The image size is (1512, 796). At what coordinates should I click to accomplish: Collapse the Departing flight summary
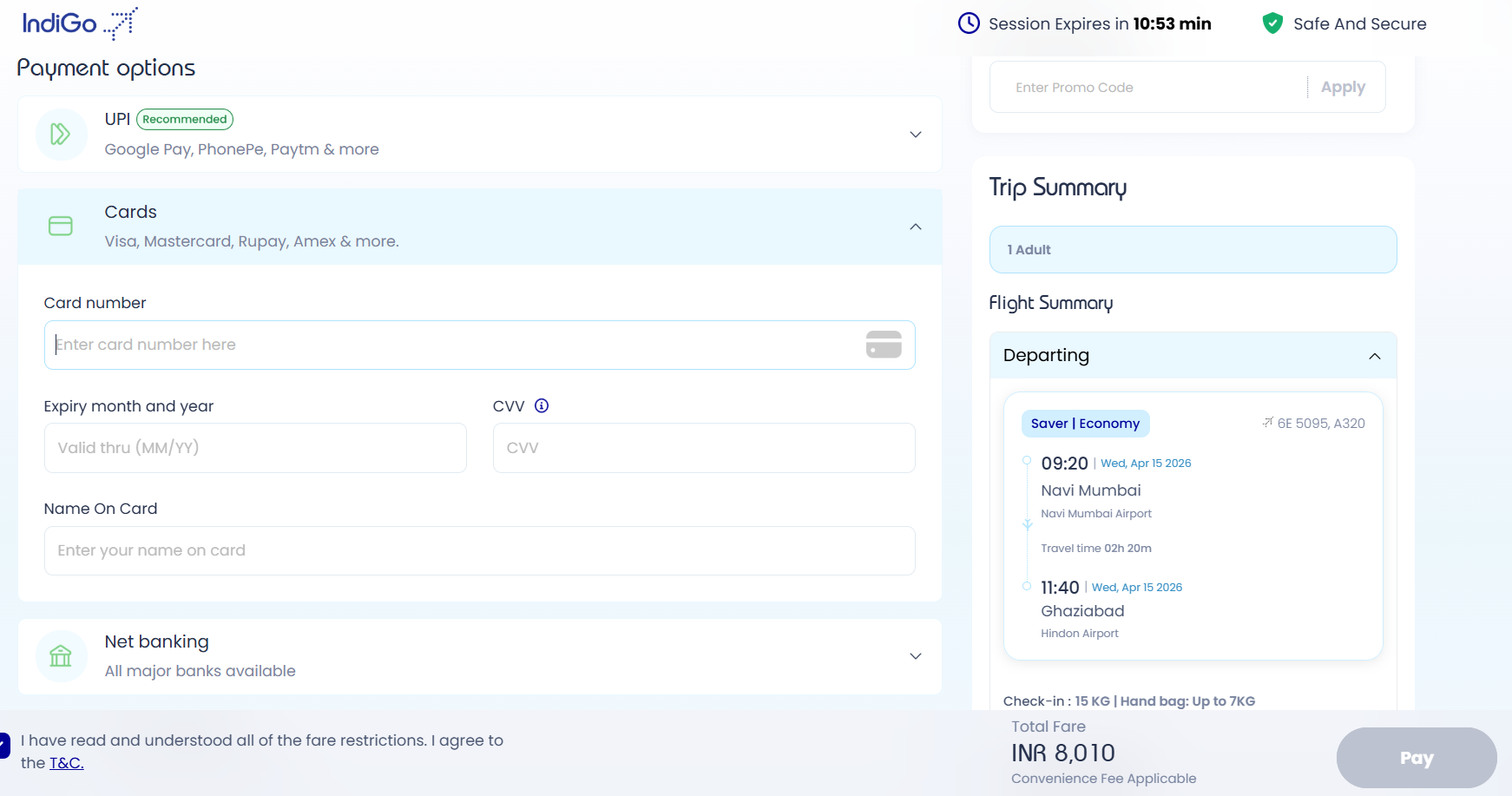pyautogui.click(x=1374, y=356)
